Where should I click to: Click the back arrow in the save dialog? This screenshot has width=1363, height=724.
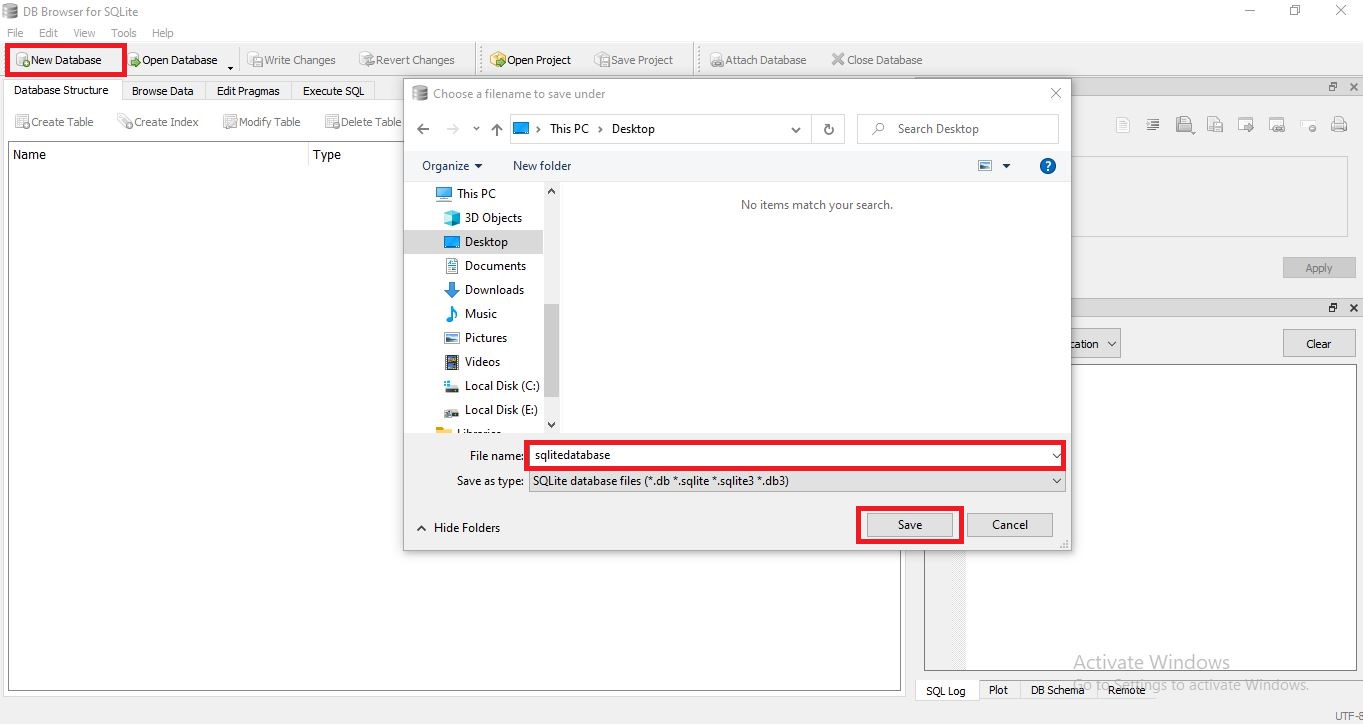423,129
